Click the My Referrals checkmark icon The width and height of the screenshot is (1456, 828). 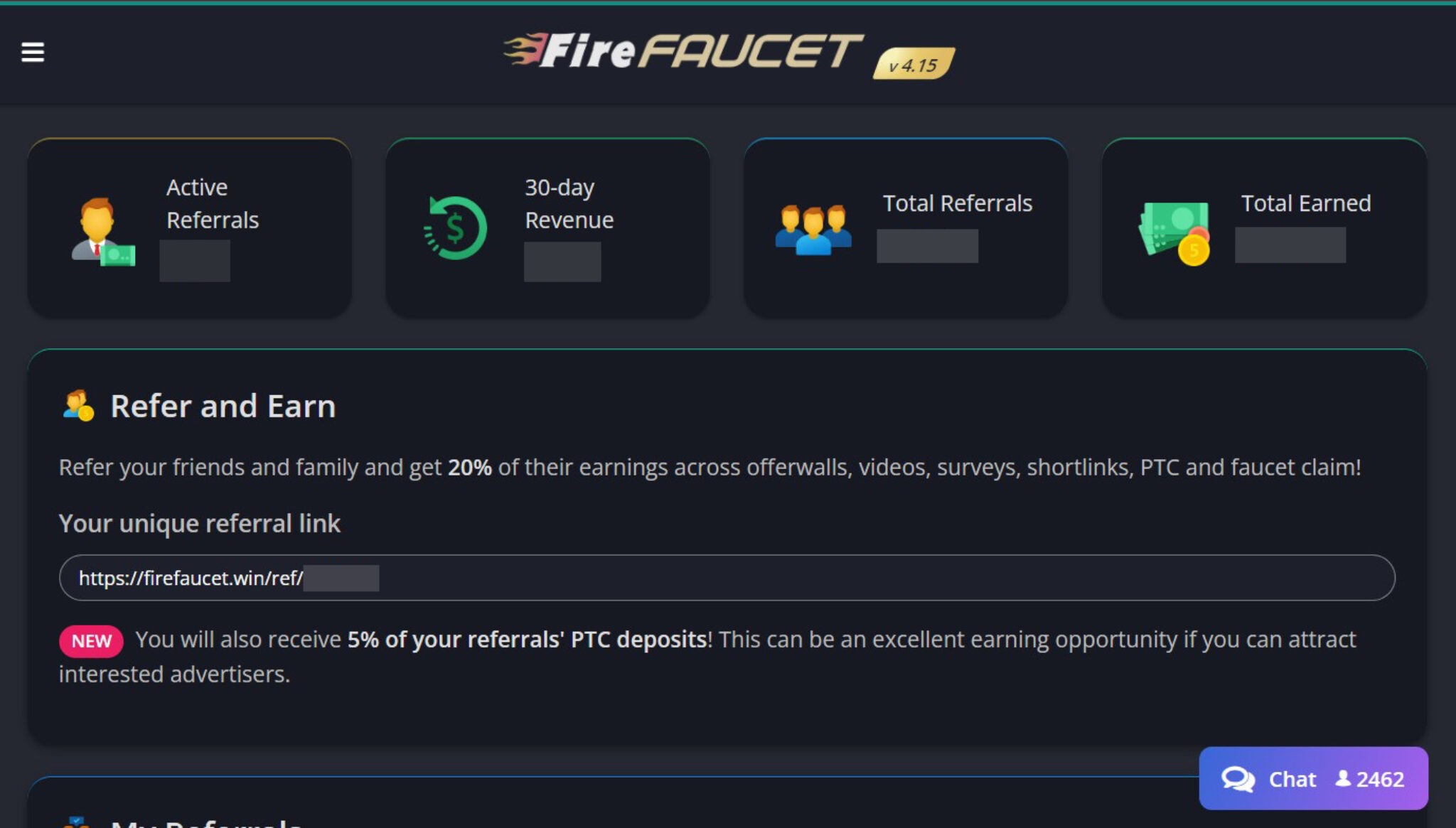tap(77, 821)
